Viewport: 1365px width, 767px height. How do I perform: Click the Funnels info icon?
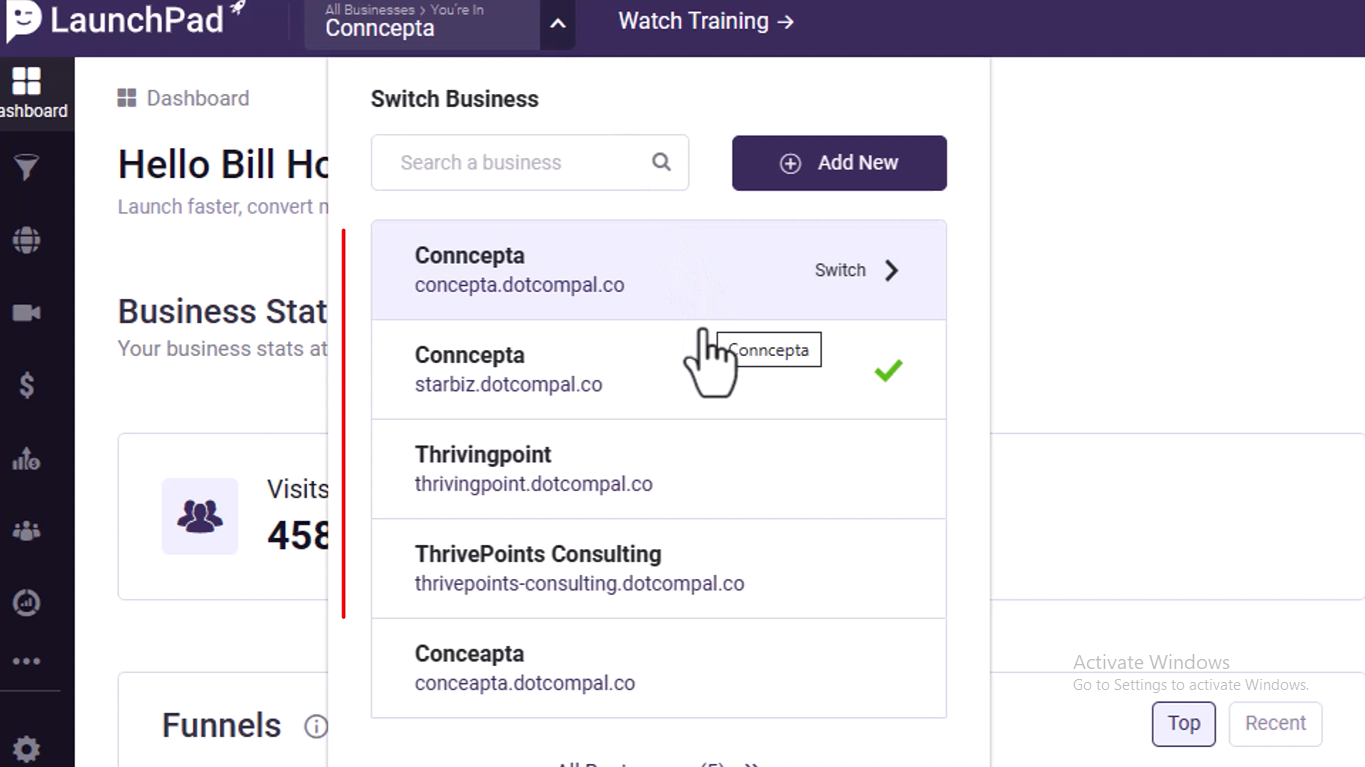315,726
